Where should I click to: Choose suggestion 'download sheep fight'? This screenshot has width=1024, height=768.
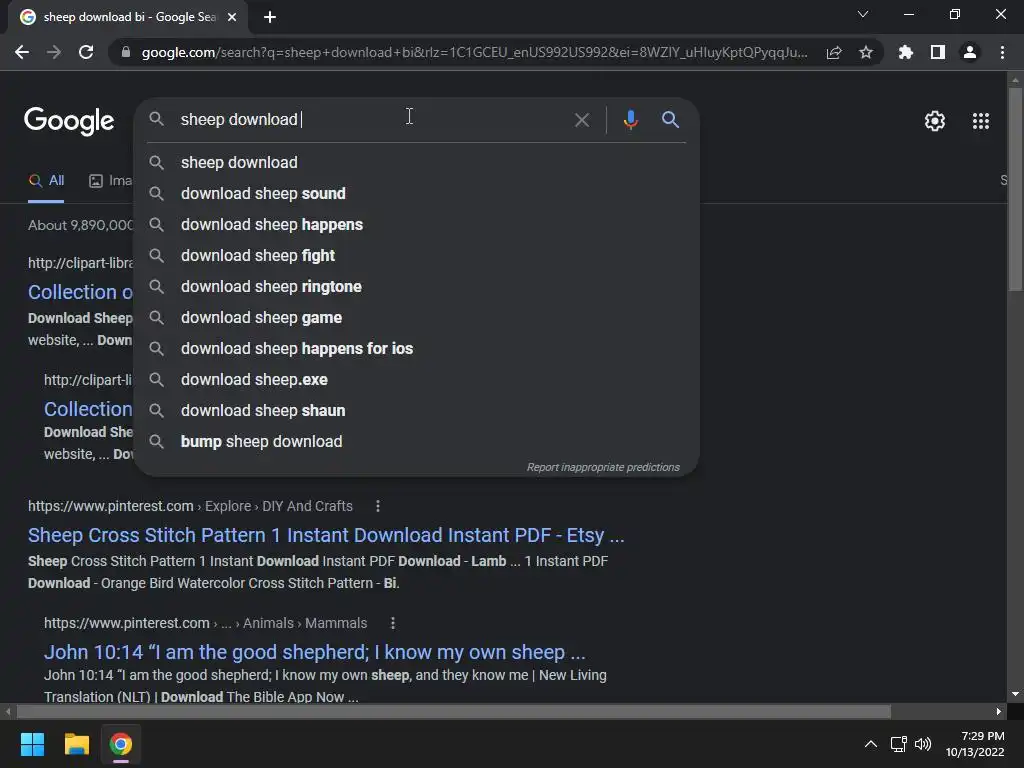(417, 255)
